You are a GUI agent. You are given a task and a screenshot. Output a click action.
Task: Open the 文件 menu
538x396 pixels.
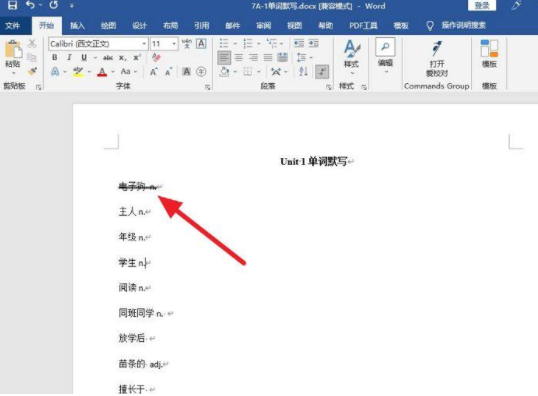click(x=13, y=25)
